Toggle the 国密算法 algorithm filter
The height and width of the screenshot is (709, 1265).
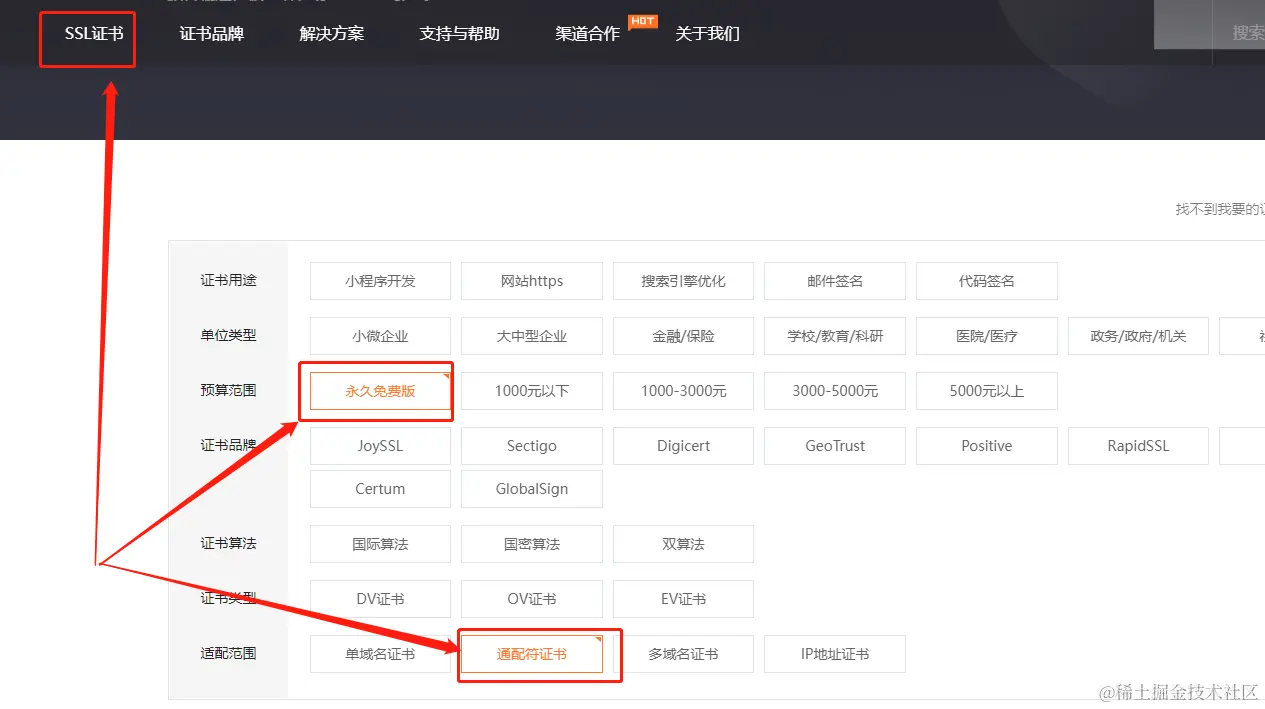531,544
